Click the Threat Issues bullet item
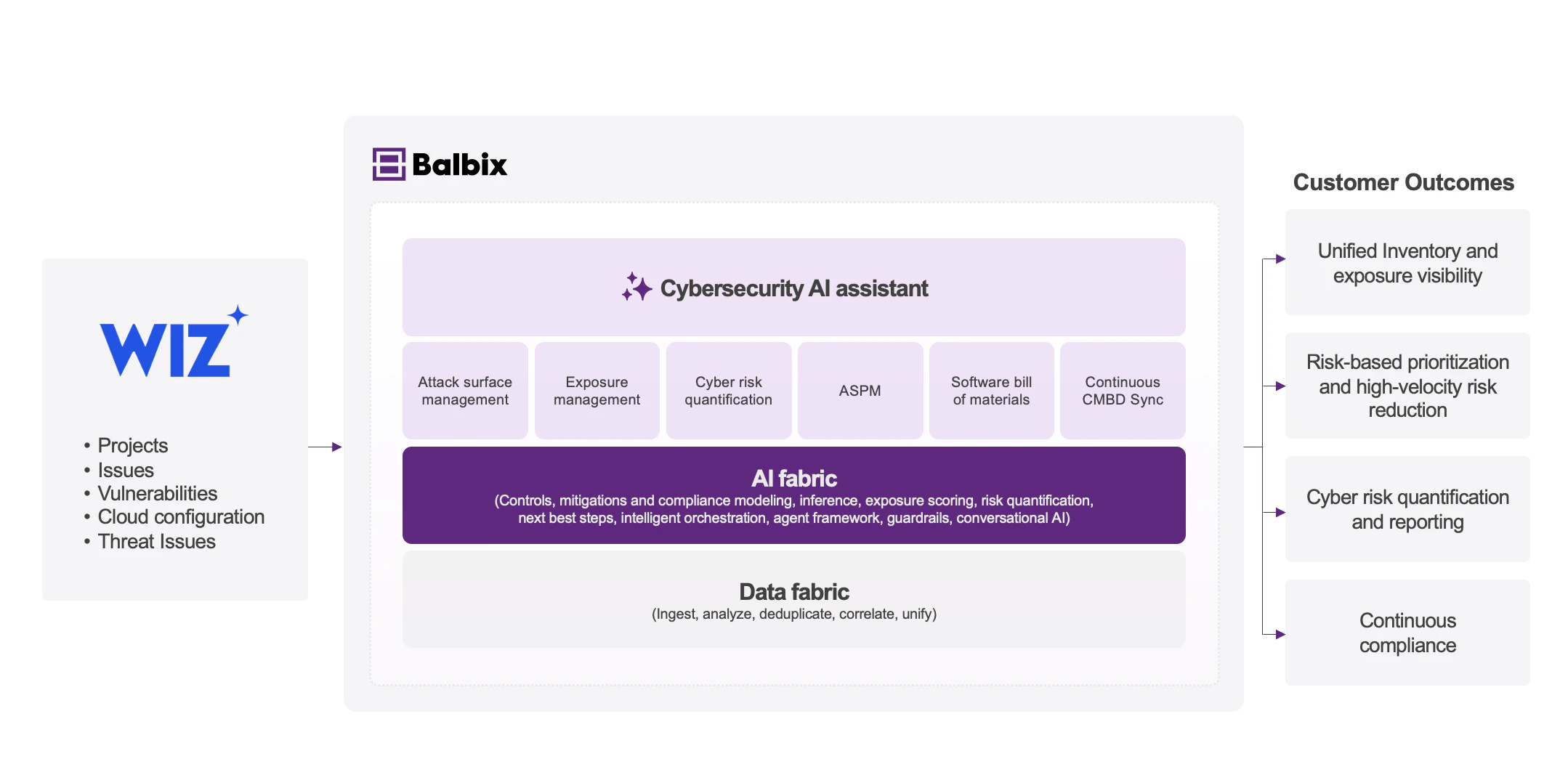Viewport: 1568px width, 780px height. tap(156, 542)
